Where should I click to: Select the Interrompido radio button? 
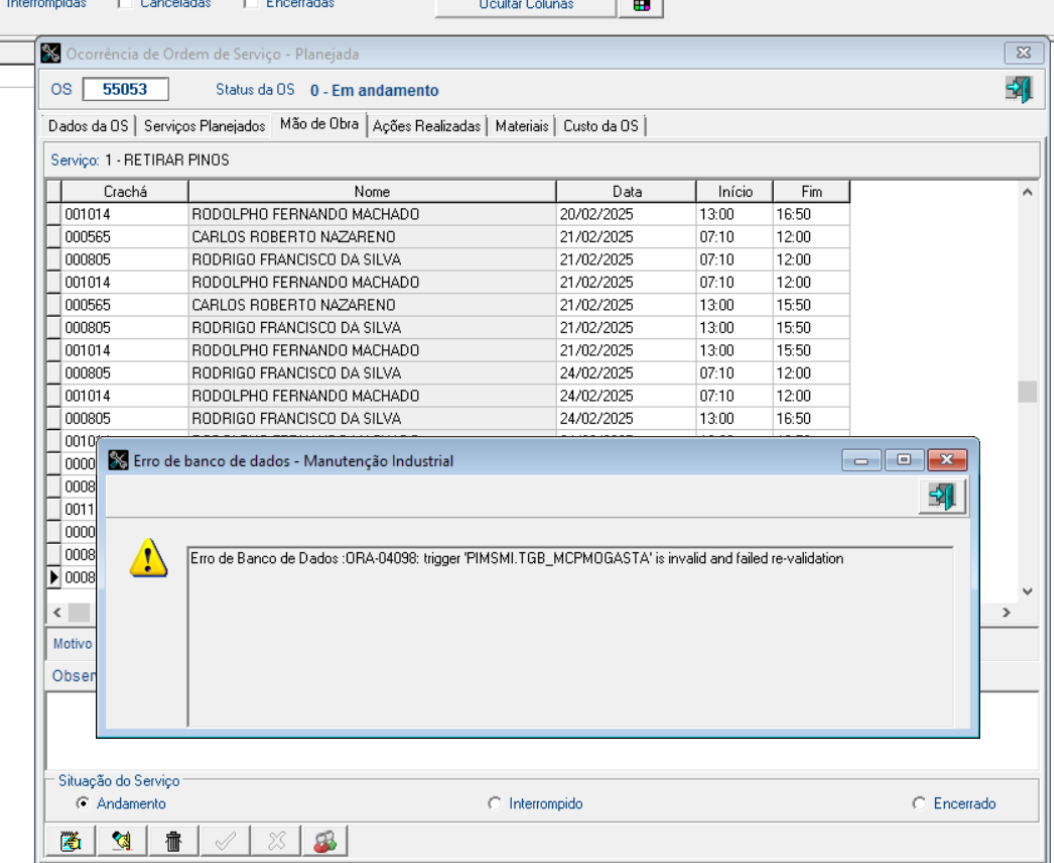(x=495, y=803)
